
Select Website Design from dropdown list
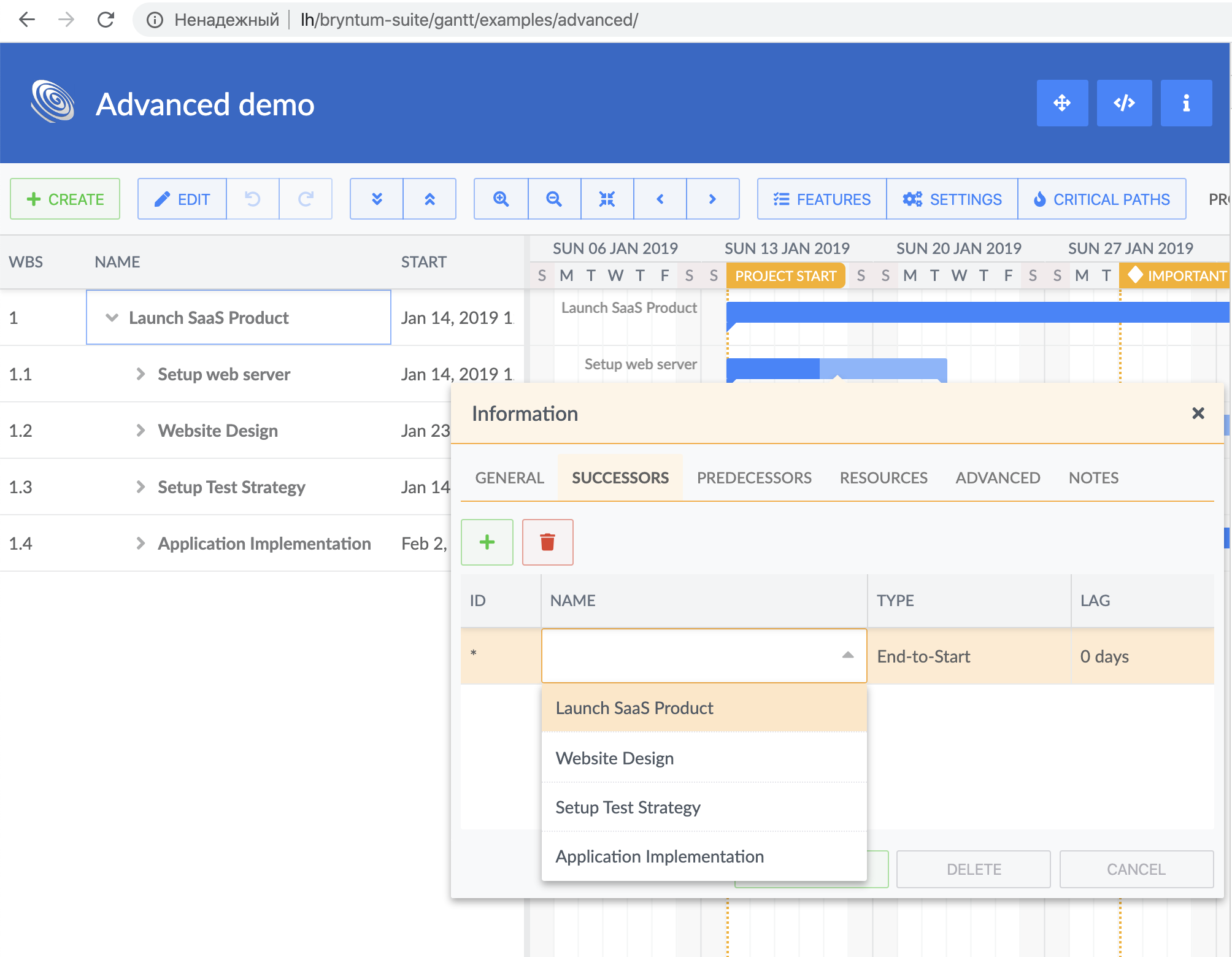click(615, 758)
